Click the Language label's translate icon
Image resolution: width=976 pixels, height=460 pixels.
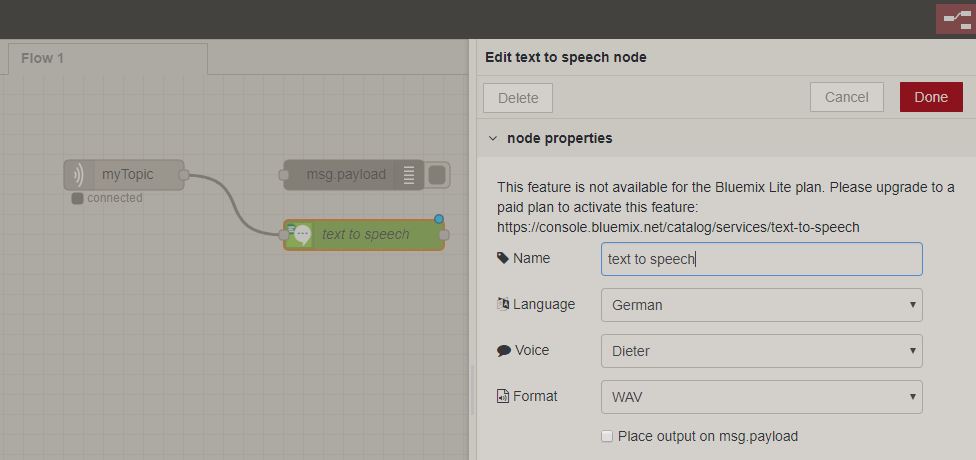tap(503, 304)
